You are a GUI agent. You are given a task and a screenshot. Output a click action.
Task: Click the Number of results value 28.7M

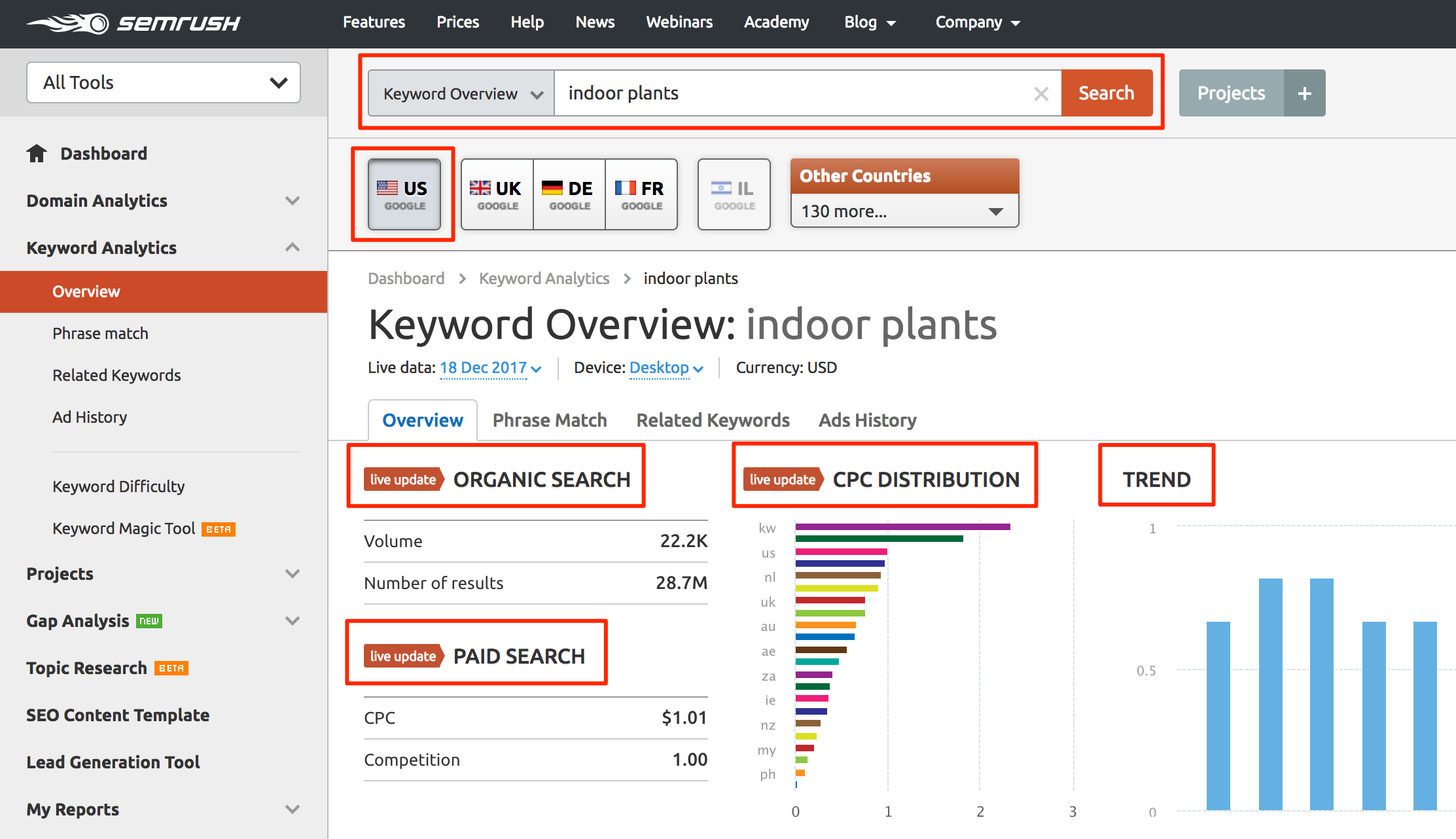click(x=681, y=583)
